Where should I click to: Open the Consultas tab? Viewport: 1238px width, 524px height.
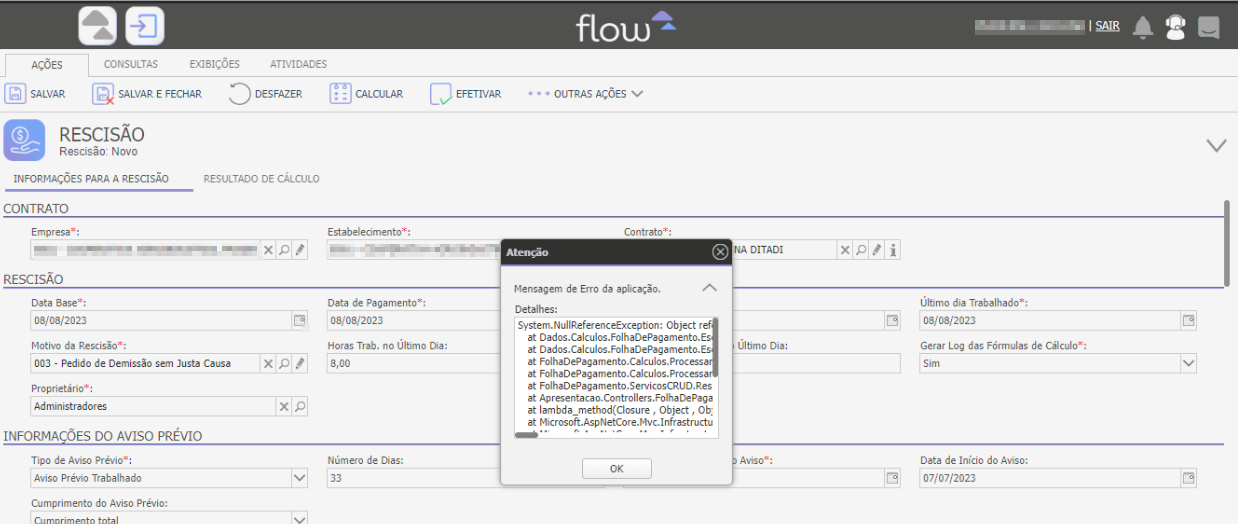coord(131,64)
